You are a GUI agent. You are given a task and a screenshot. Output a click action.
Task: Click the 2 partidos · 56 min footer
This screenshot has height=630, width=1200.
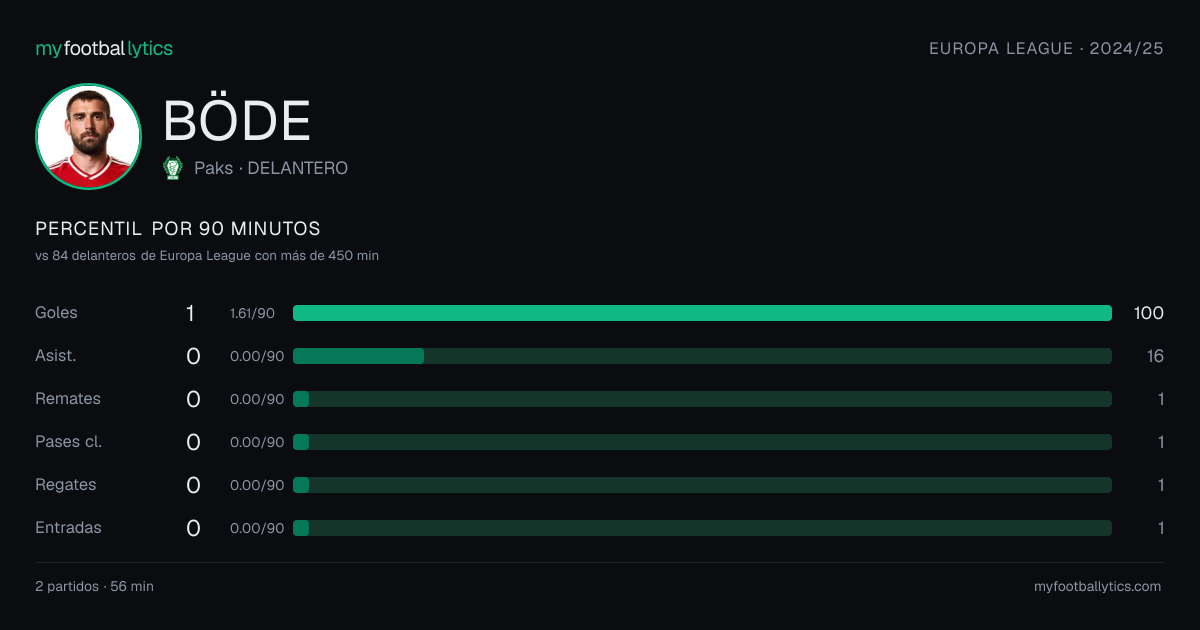pos(94,586)
